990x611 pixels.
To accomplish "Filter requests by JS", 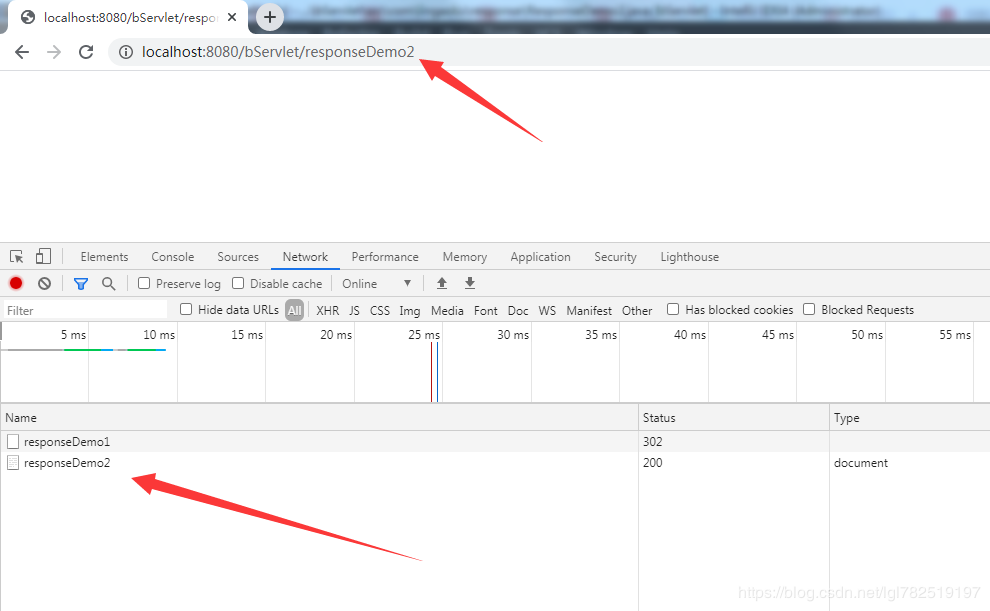I will (354, 311).
